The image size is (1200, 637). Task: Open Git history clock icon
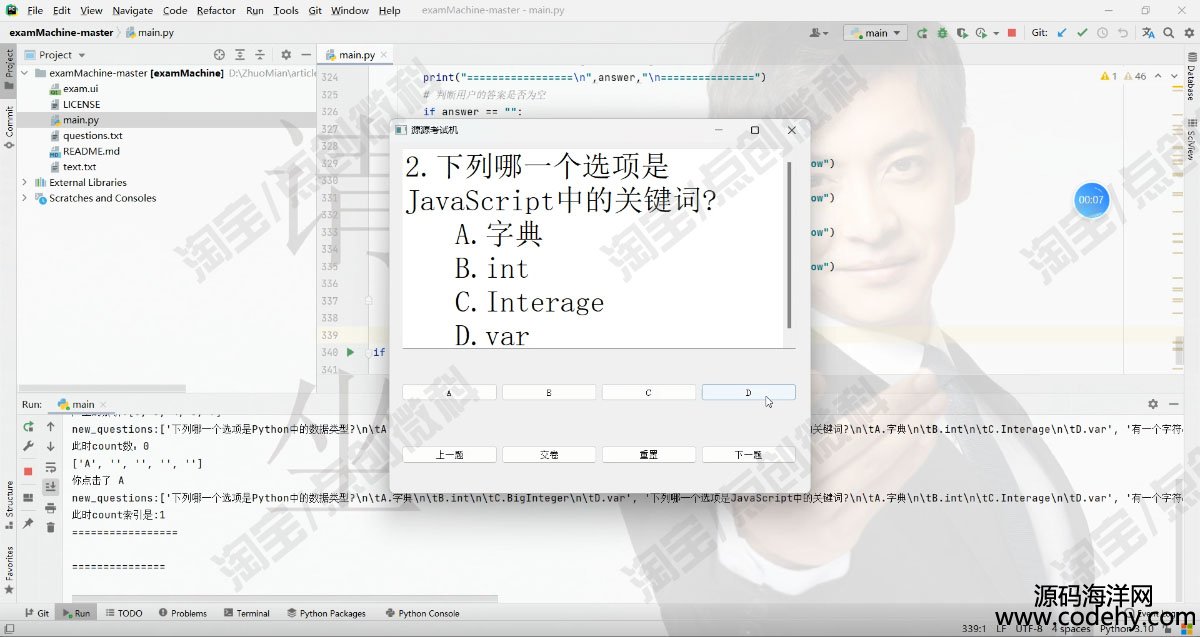tap(1102, 33)
